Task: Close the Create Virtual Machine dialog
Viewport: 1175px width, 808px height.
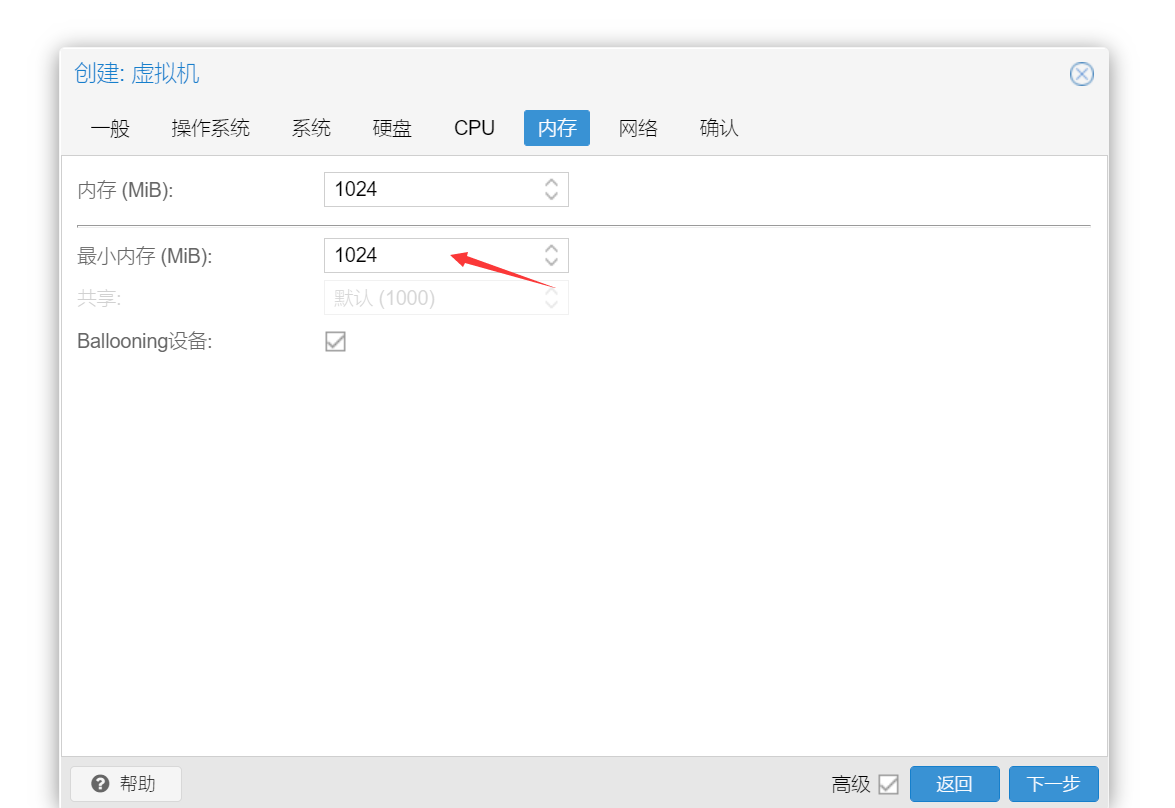Action: pos(1081,74)
